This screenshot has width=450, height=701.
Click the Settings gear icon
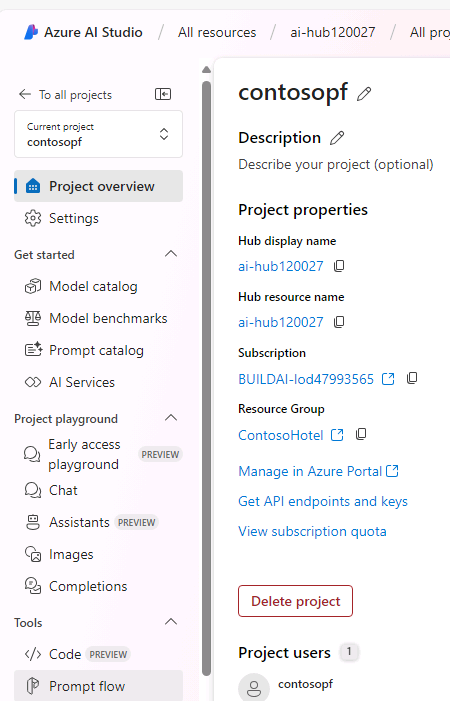pyautogui.click(x=33, y=218)
